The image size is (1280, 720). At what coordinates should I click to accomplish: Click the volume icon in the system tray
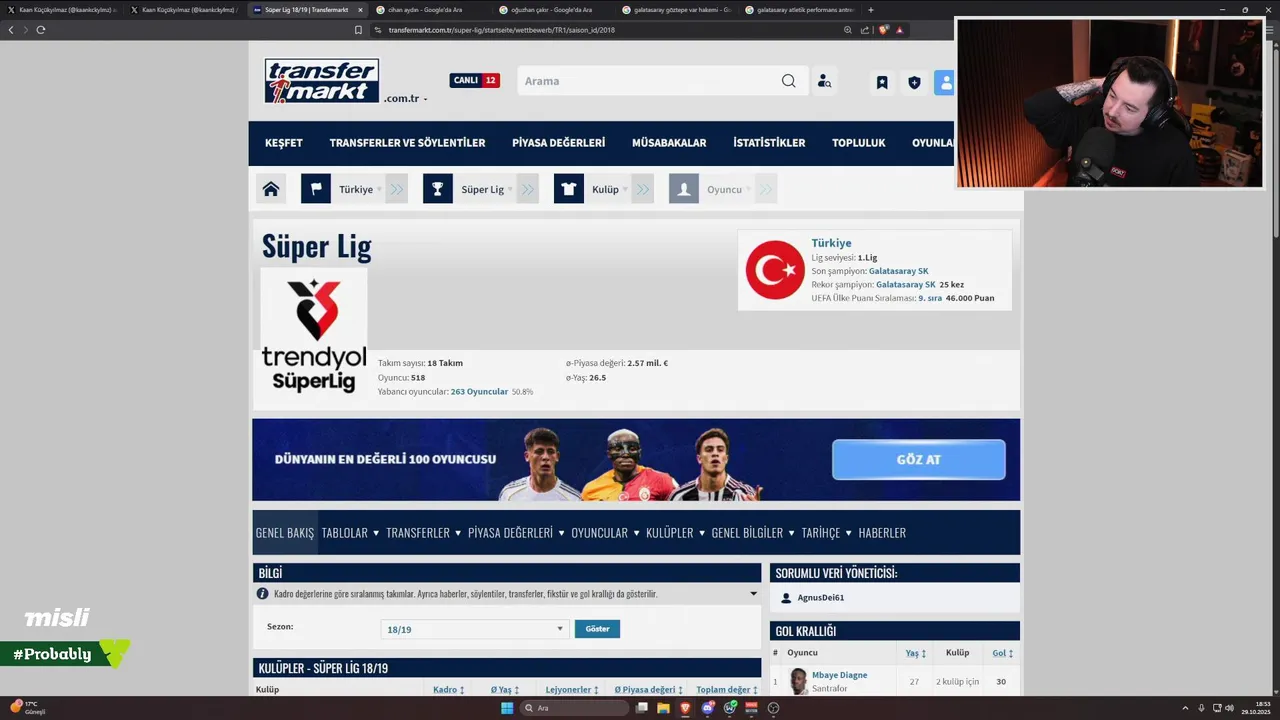point(1229,708)
